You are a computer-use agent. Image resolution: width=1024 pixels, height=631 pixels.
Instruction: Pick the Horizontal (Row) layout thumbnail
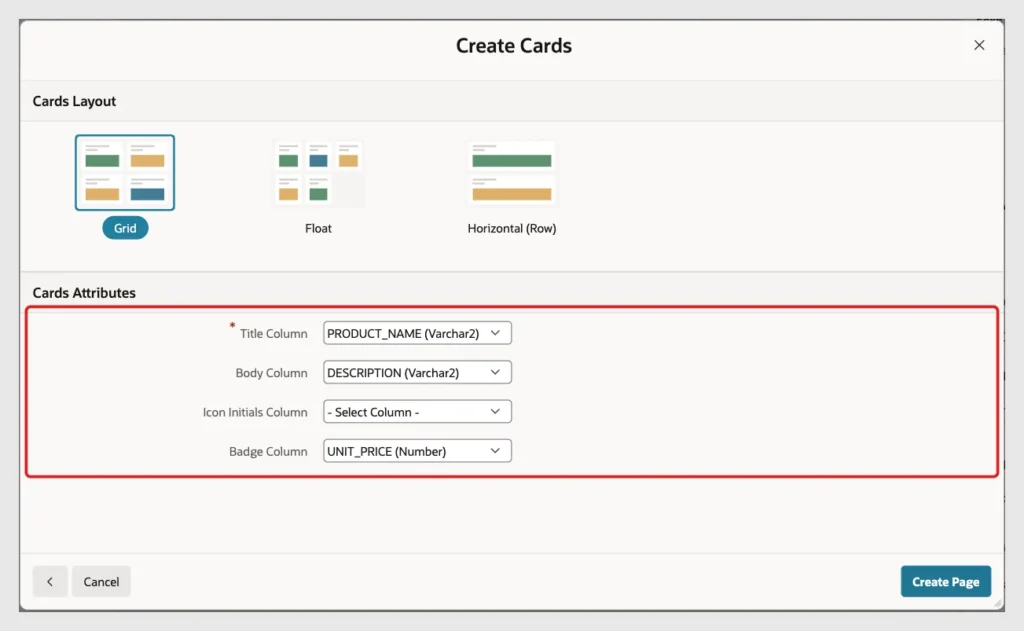point(511,173)
